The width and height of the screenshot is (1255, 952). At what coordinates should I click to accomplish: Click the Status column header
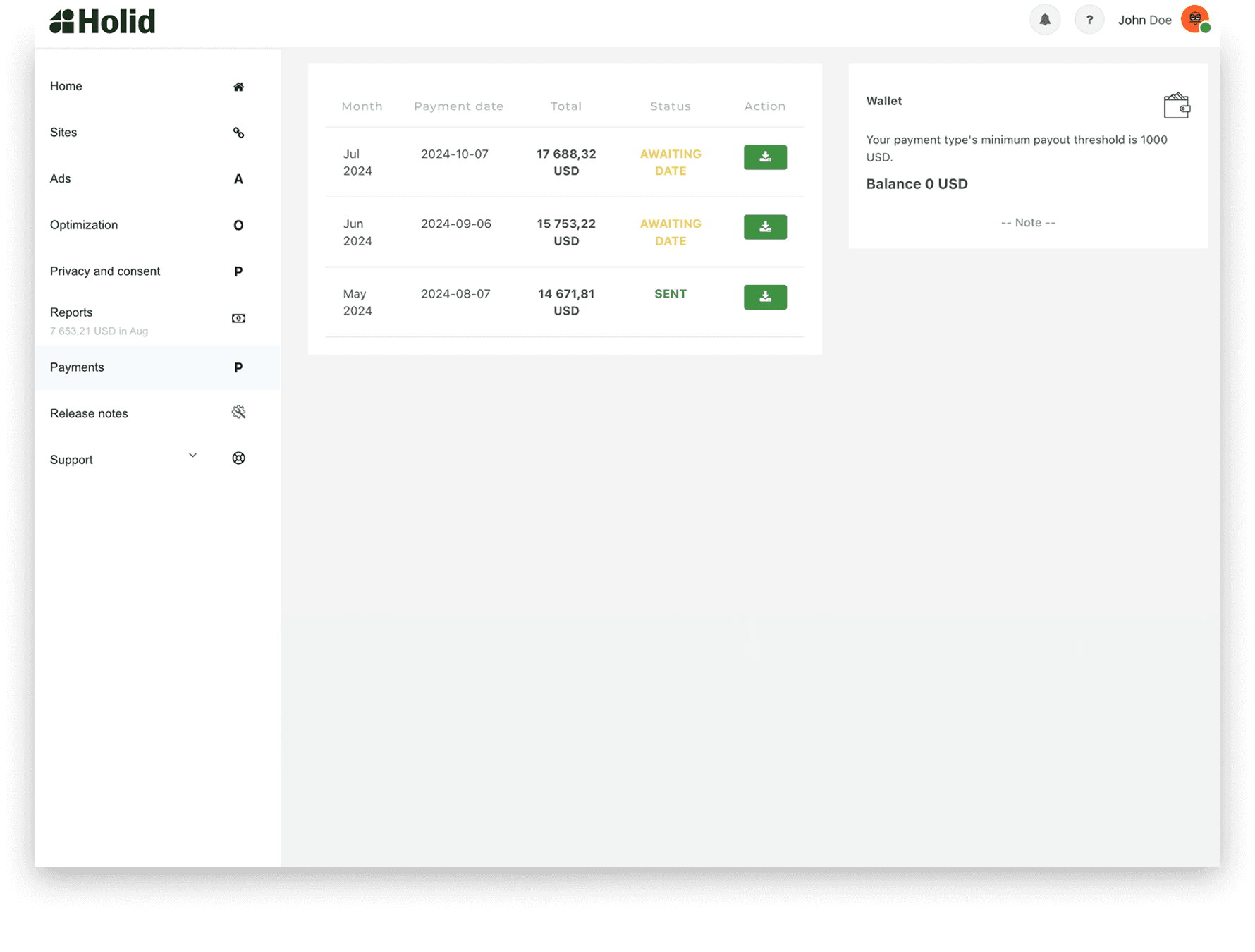pyautogui.click(x=670, y=106)
